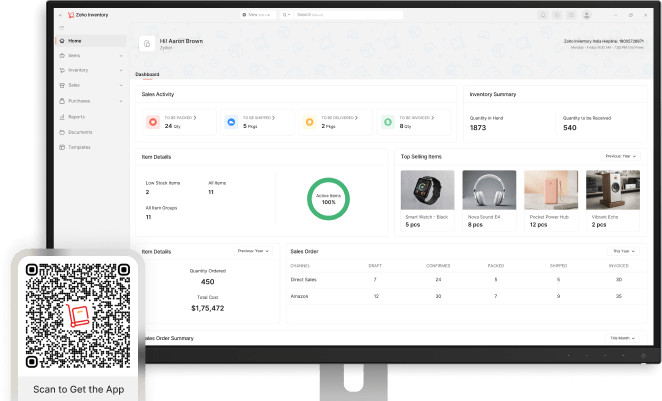This screenshot has width=662, height=401.
Task: Click the Reports chart icon
Action: 62,117
